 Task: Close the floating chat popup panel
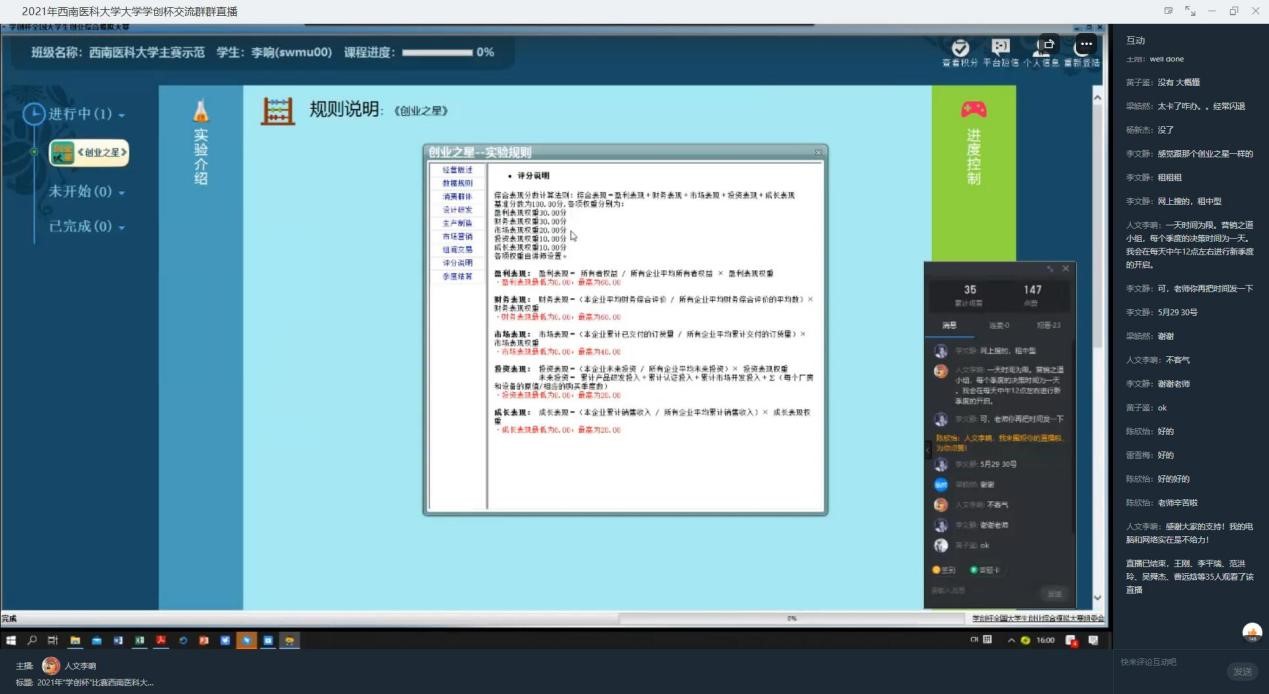[x=1065, y=268]
